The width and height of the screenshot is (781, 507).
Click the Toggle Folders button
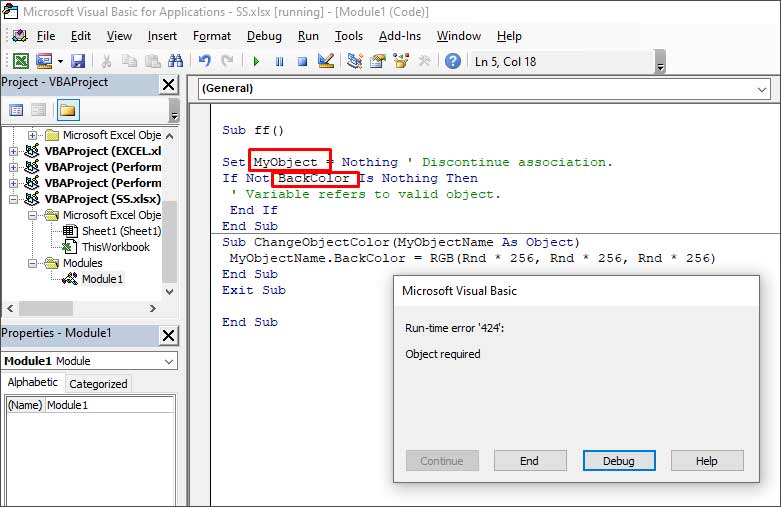click(68, 110)
